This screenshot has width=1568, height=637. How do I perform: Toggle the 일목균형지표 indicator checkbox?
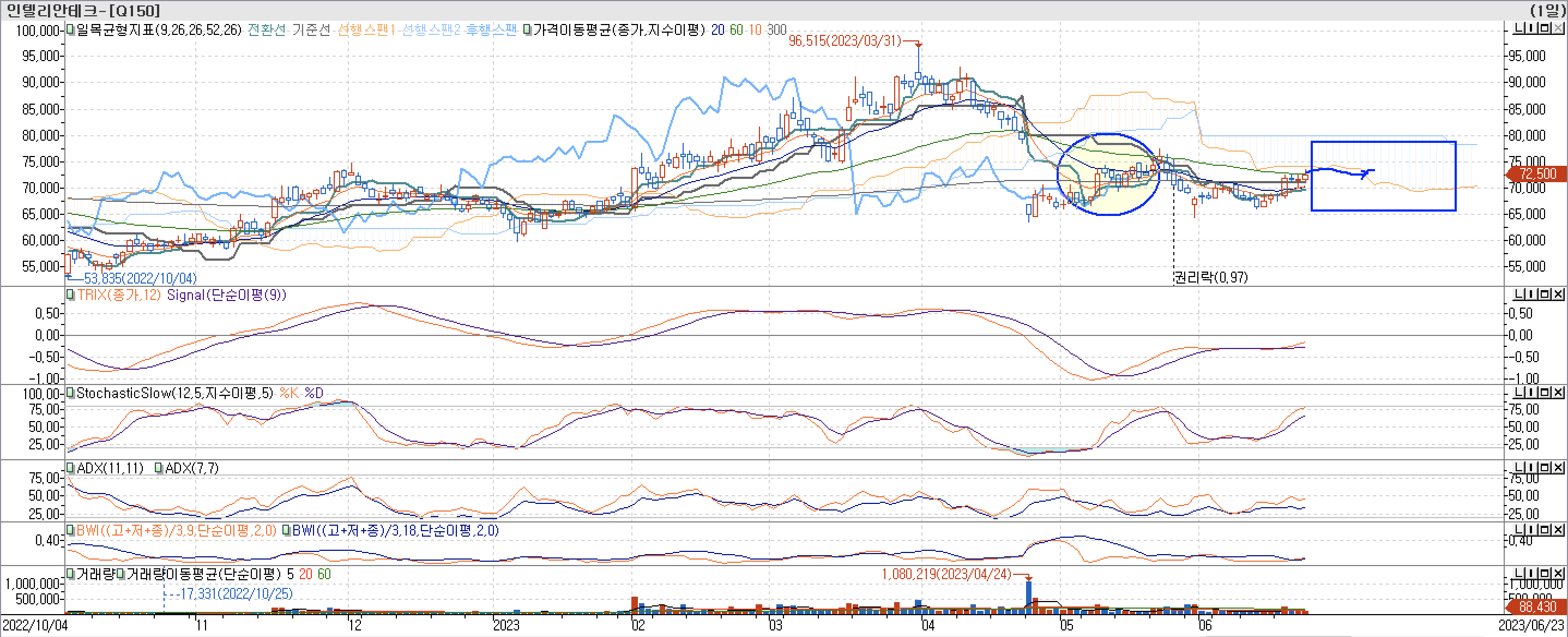pos(71,29)
